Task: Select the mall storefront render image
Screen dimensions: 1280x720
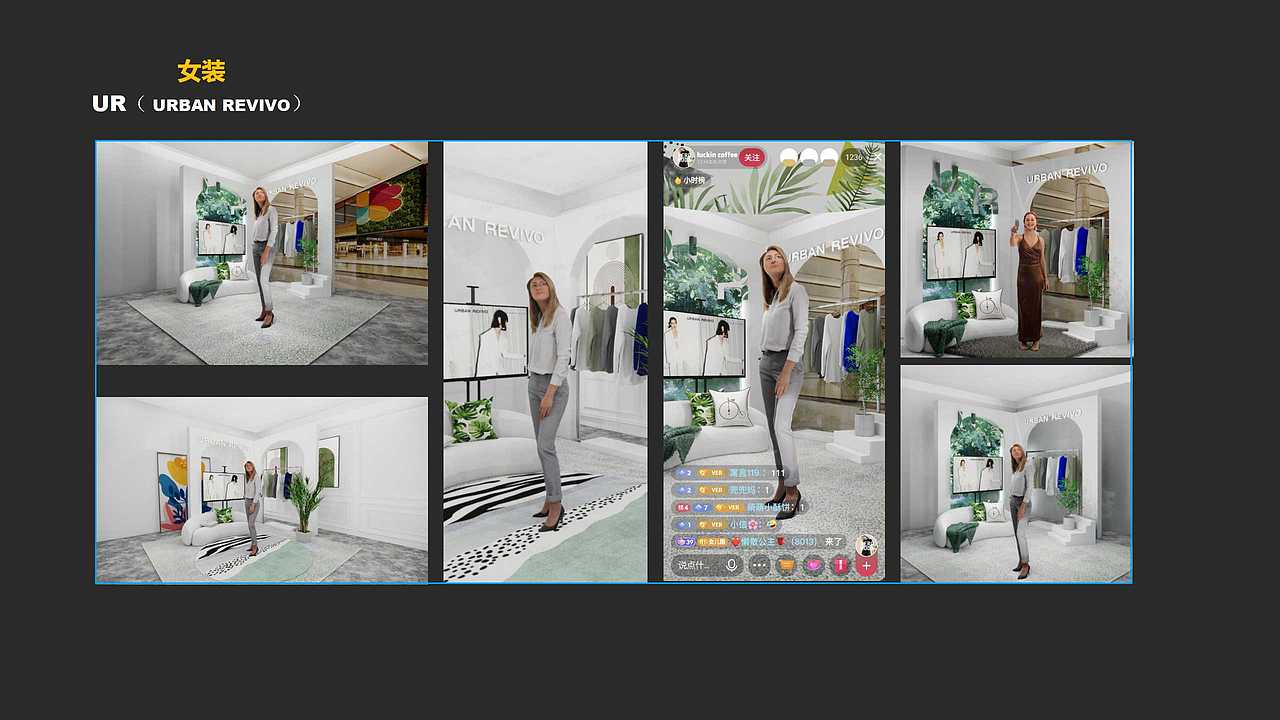Action: coord(262,253)
